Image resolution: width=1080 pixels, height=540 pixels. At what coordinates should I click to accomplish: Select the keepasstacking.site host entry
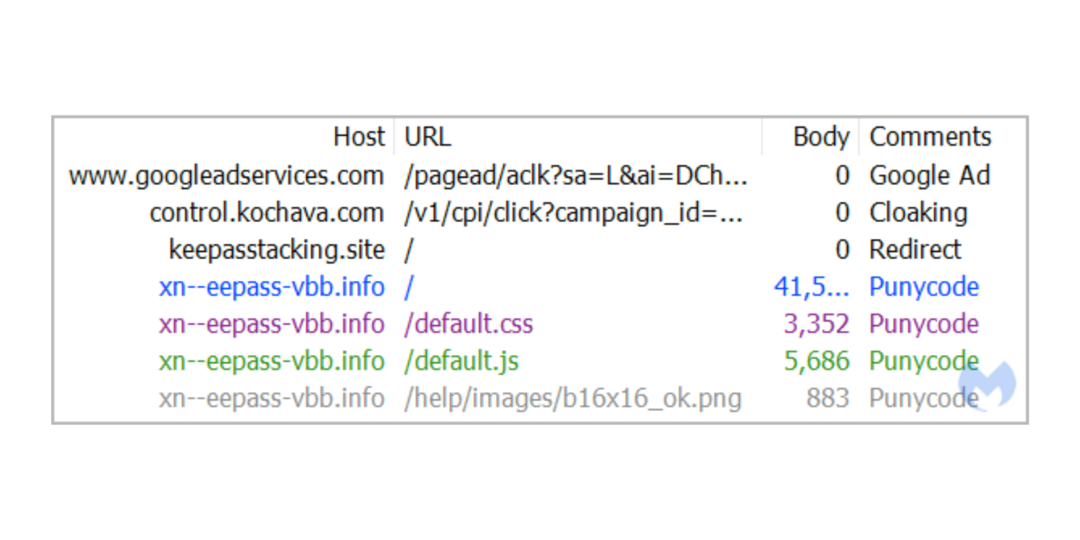277,250
